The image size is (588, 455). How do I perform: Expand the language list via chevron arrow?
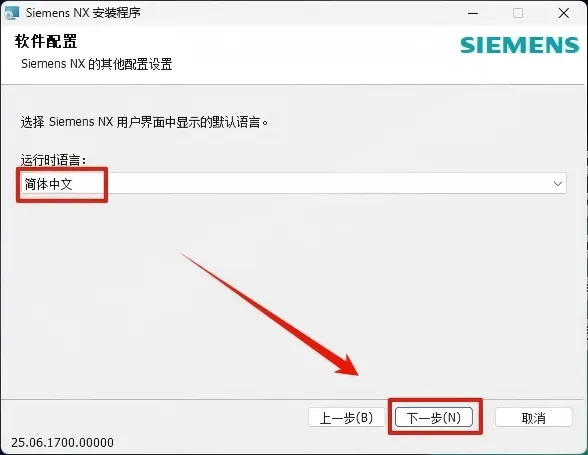(558, 184)
